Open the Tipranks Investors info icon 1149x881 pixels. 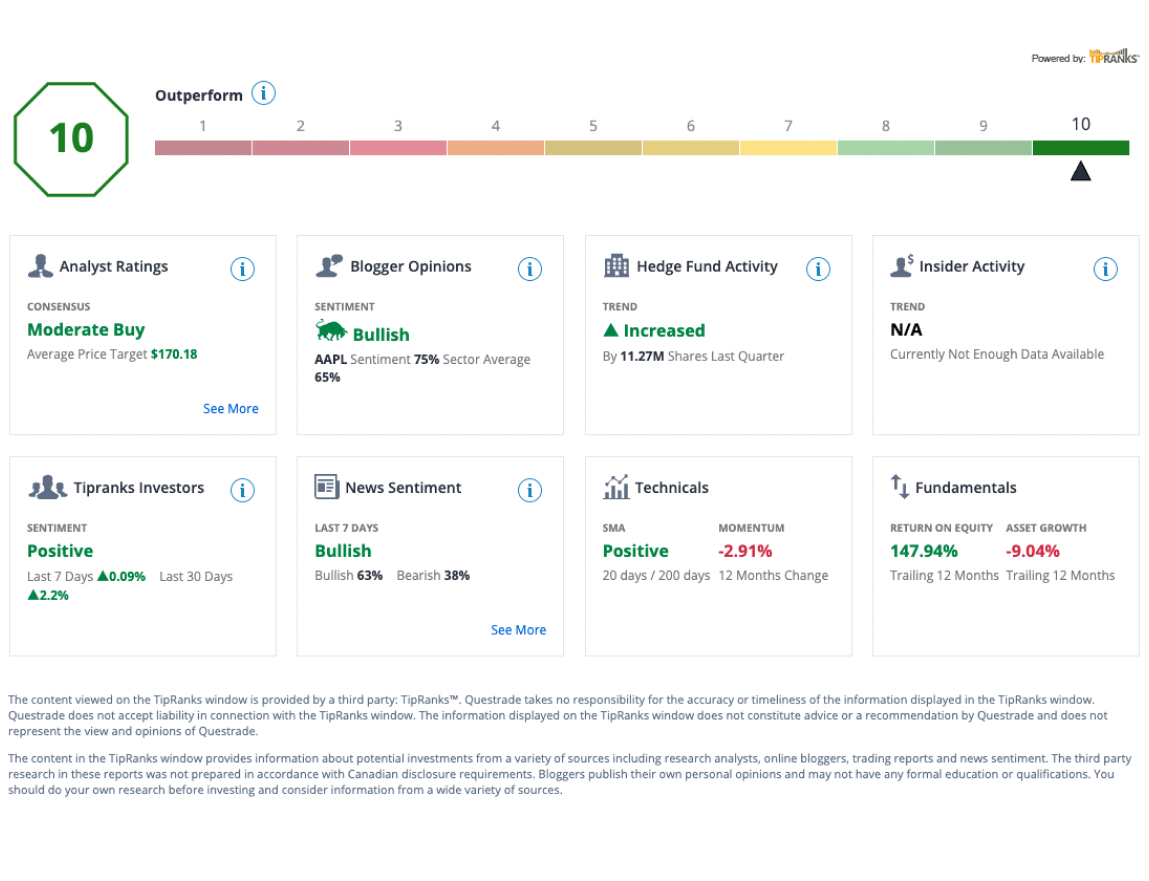point(243,490)
